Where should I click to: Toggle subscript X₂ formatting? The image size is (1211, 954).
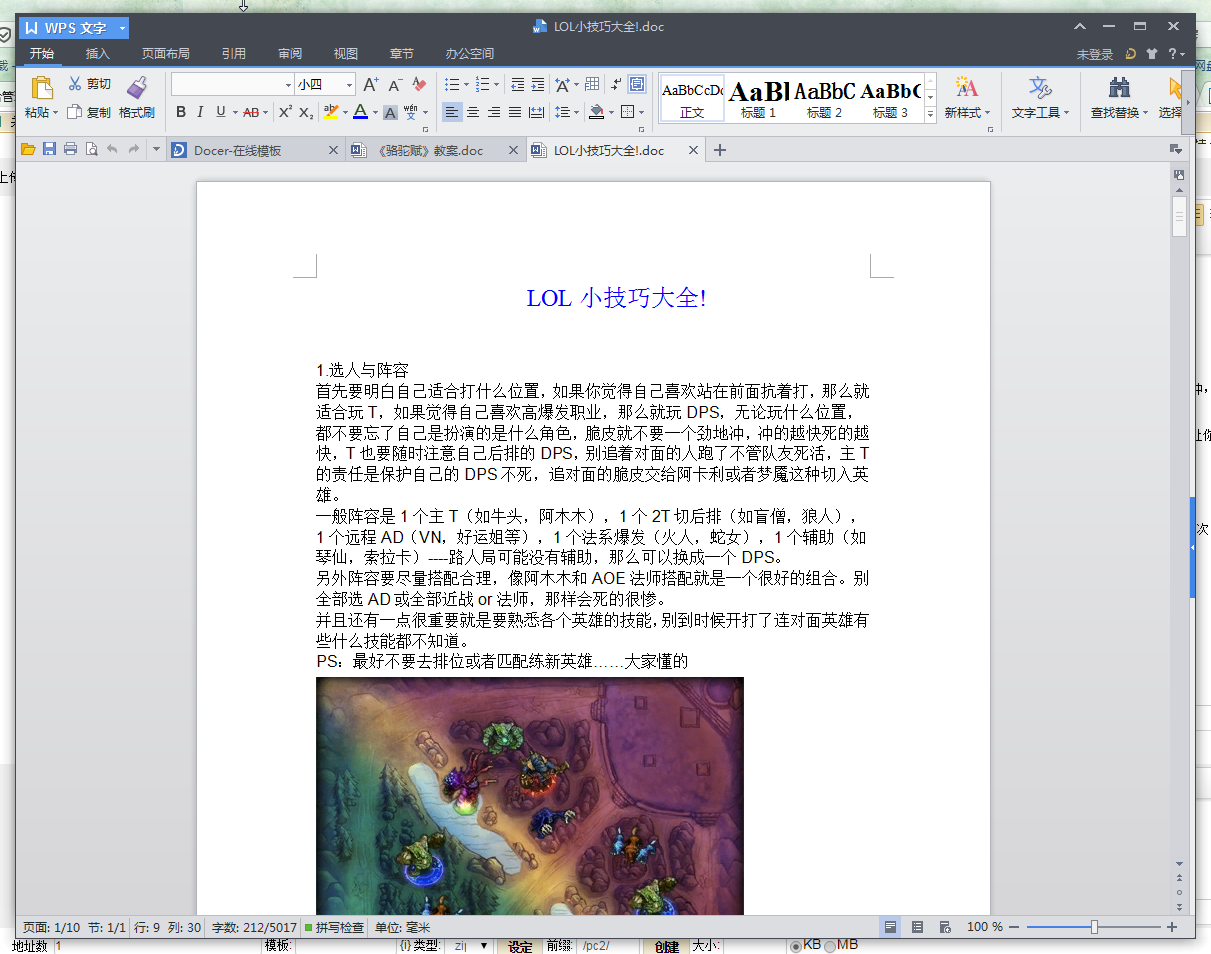[306, 112]
